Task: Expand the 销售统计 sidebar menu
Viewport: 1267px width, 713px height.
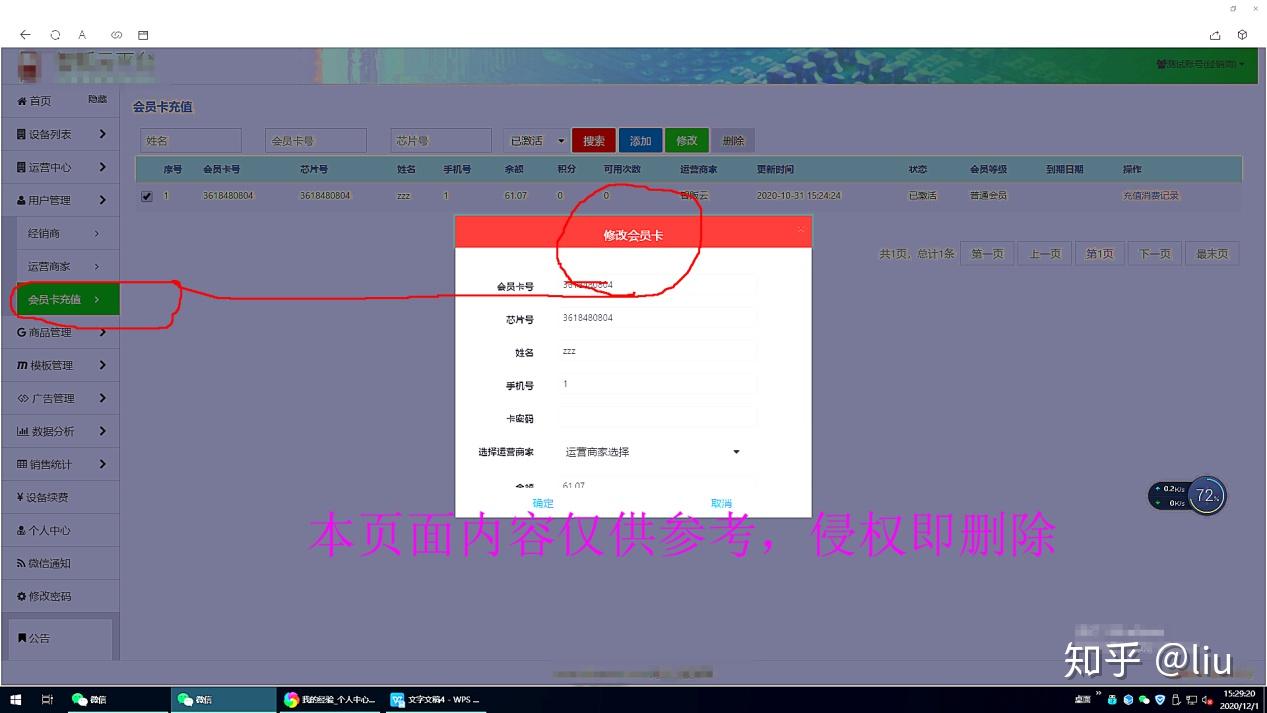Action: click(60, 464)
